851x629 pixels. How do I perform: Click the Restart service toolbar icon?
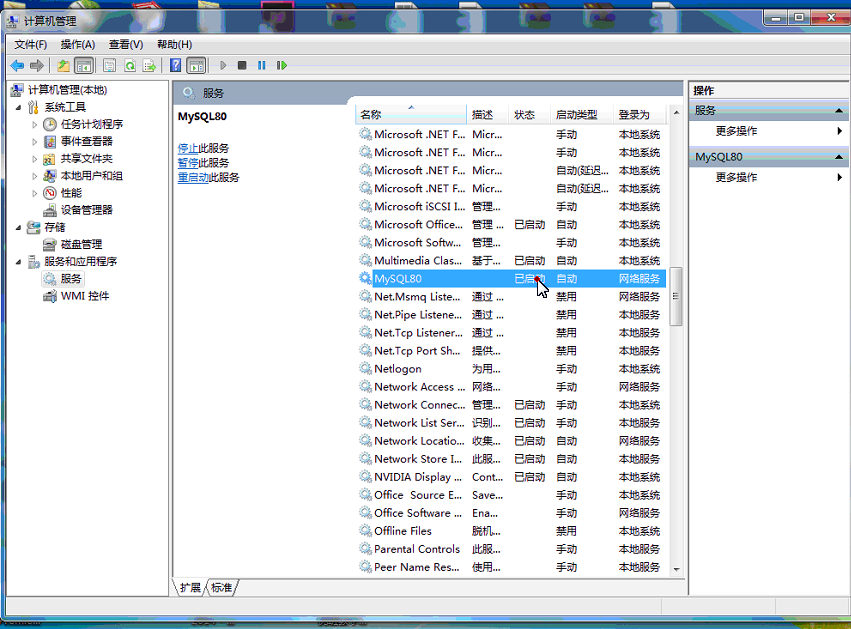coord(281,66)
